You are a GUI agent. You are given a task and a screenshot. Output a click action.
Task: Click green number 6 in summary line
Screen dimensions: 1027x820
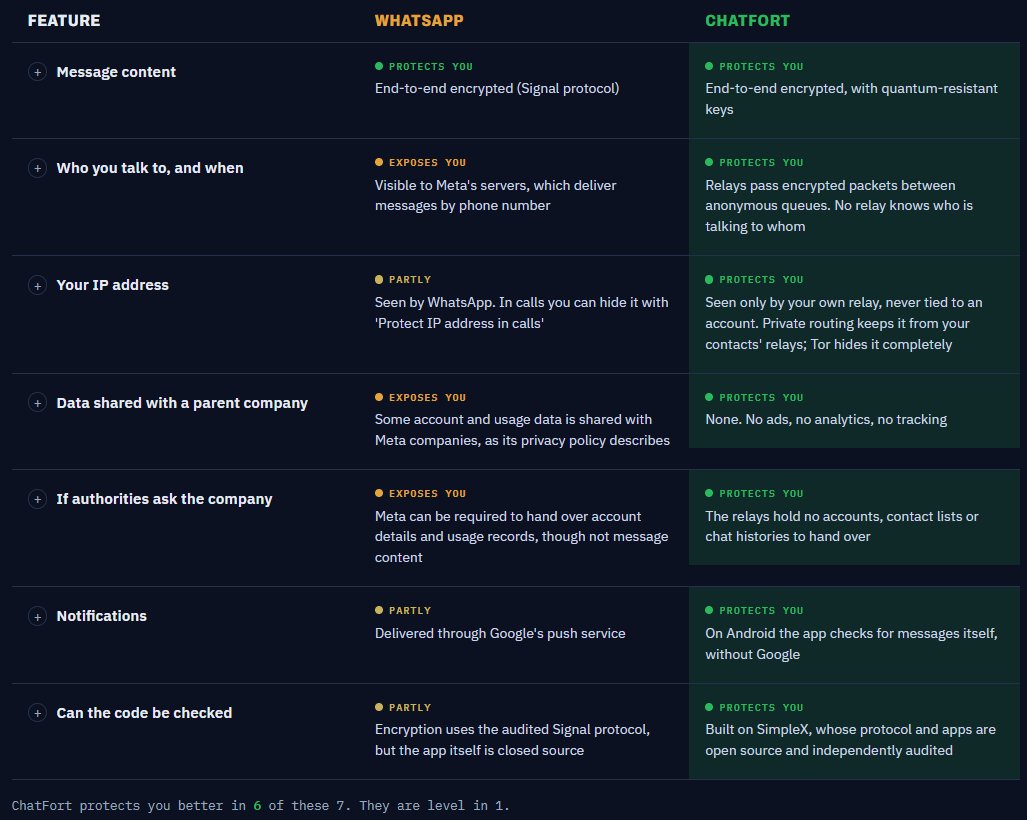coord(257,806)
